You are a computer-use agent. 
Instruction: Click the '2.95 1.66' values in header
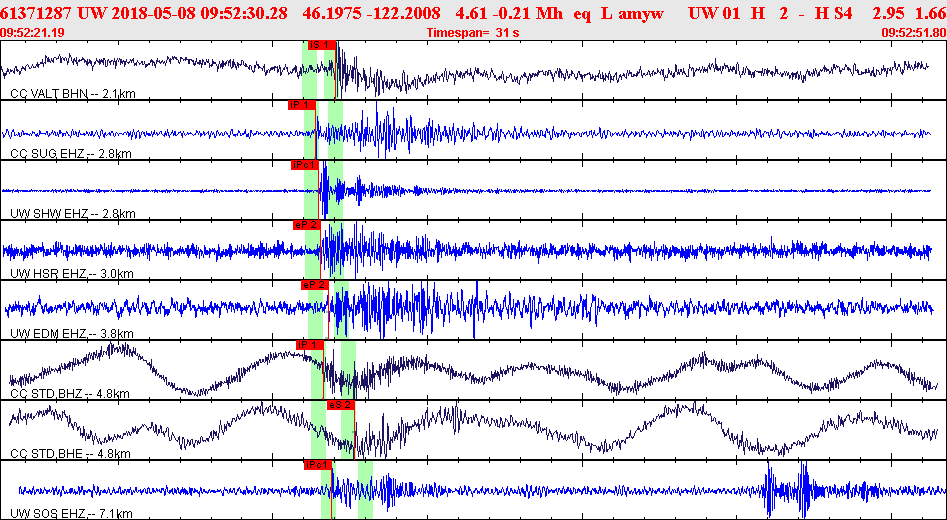908,13
